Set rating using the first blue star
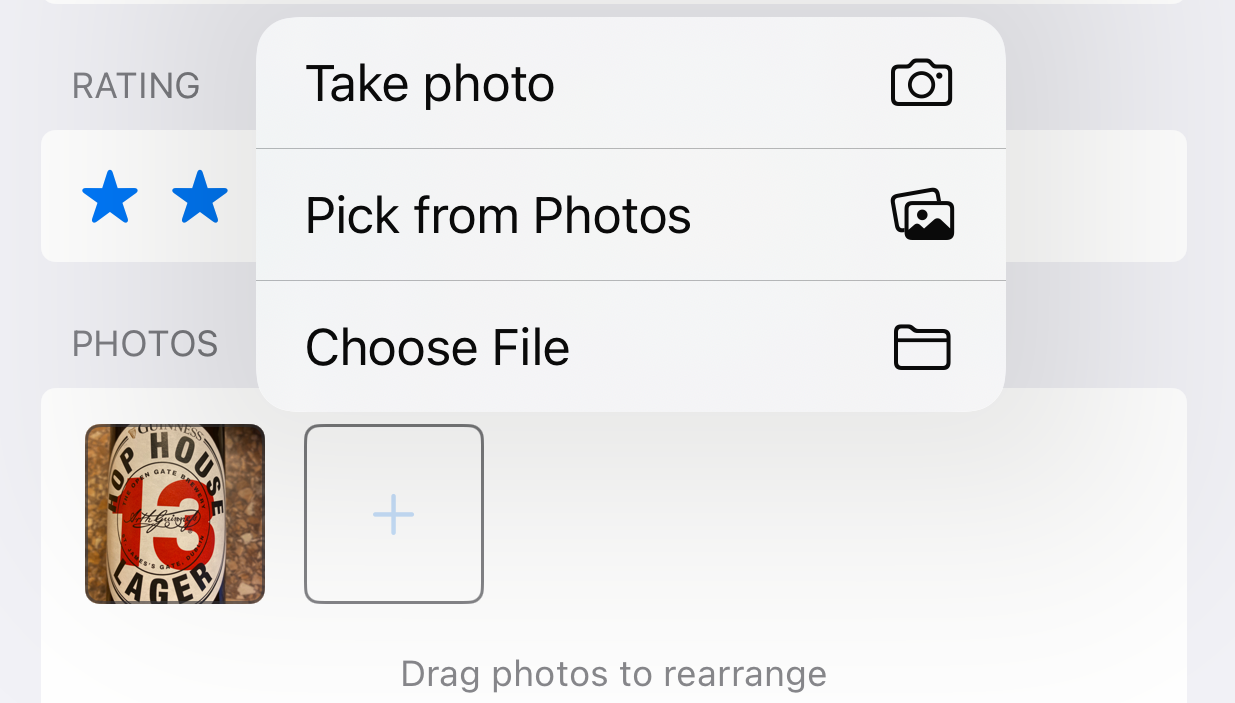The height and width of the screenshot is (703, 1235). 110,197
